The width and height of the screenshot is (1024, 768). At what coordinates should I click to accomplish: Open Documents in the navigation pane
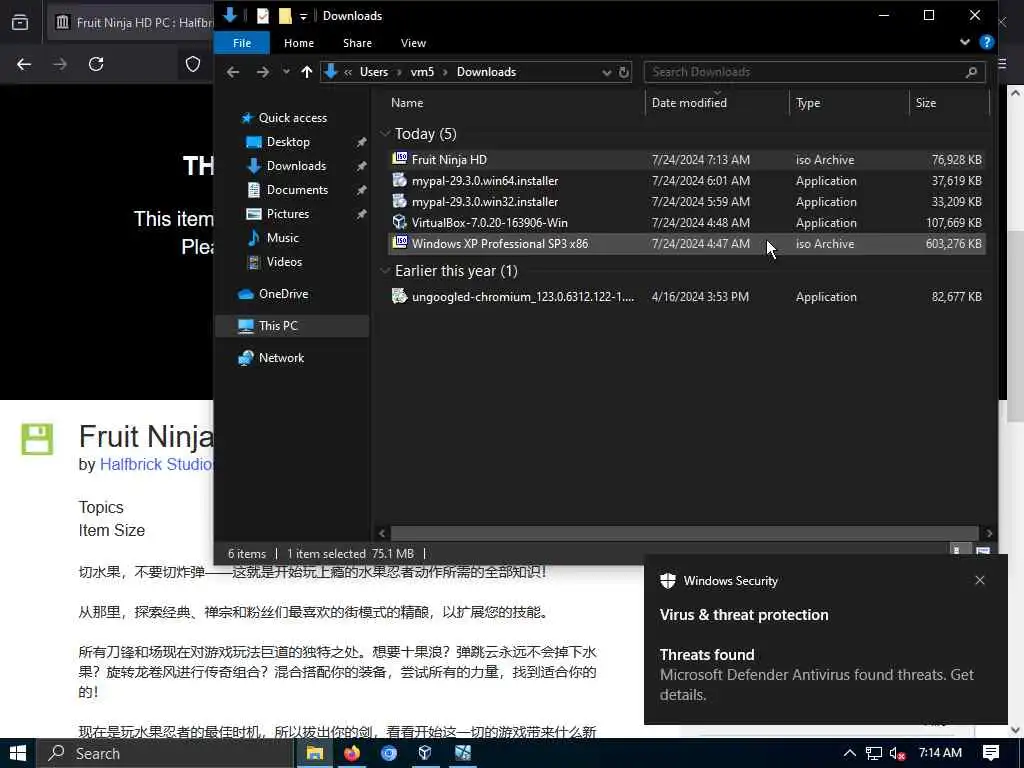point(297,189)
